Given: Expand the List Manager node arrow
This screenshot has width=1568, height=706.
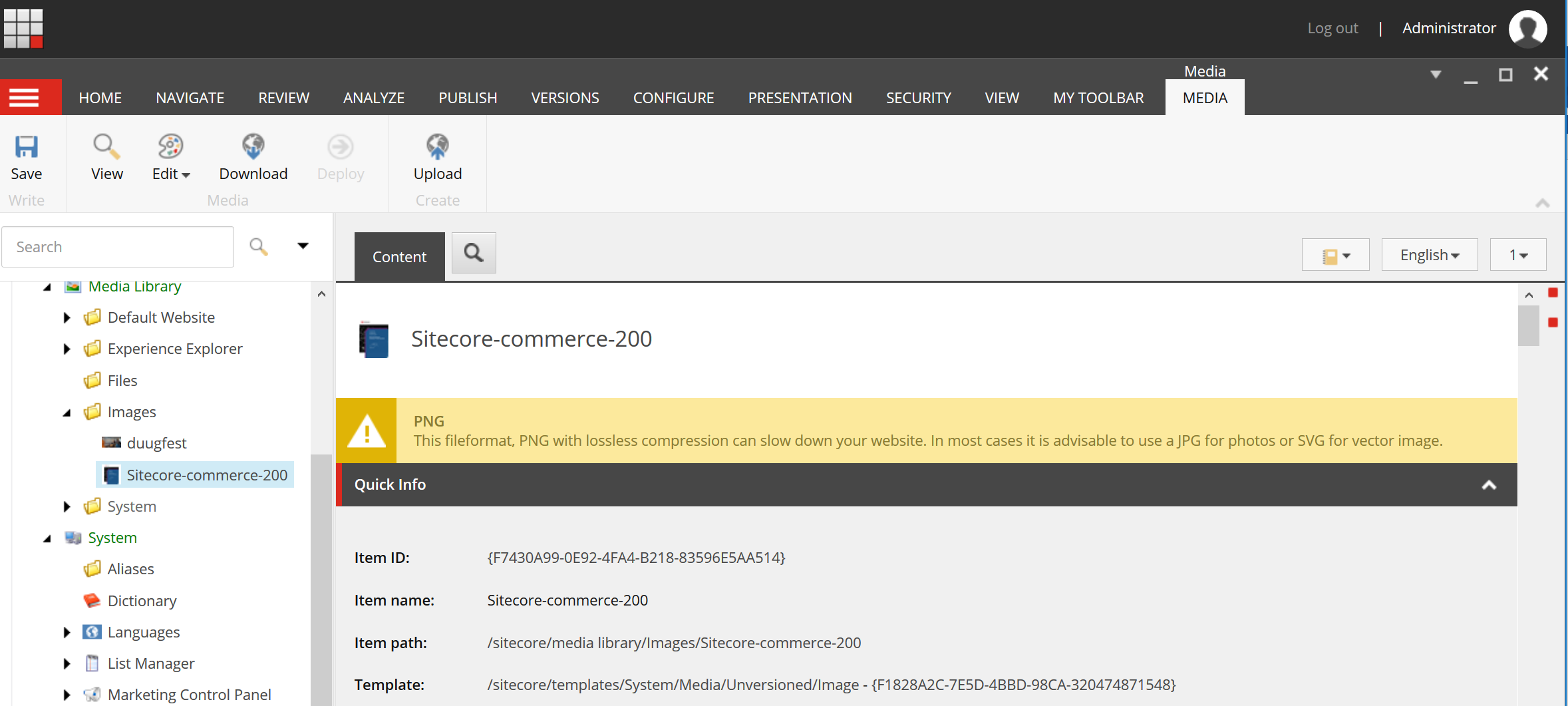Looking at the screenshot, I should tap(67, 664).
